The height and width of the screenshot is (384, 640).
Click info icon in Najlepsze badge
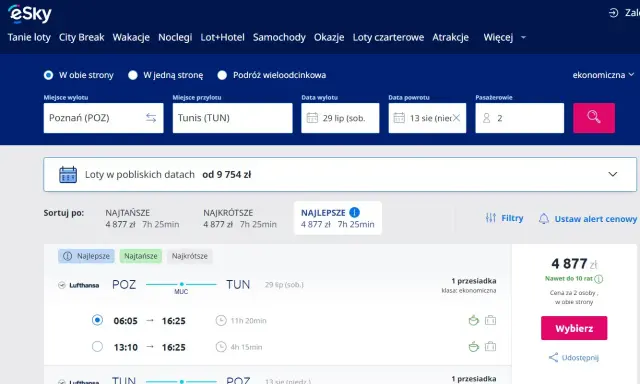pos(68,256)
